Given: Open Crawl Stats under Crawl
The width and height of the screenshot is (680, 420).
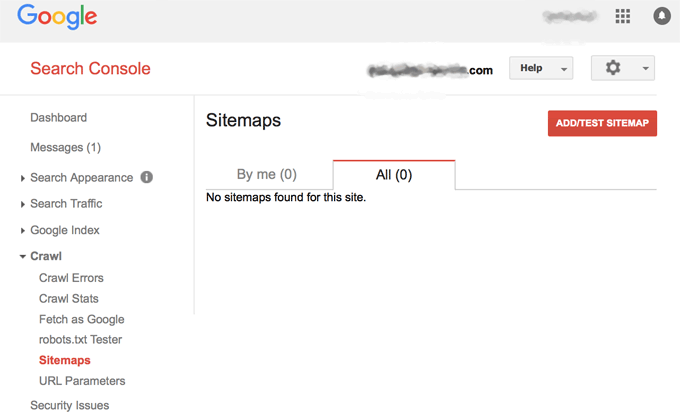Looking at the screenshot, I should [69, 299].
